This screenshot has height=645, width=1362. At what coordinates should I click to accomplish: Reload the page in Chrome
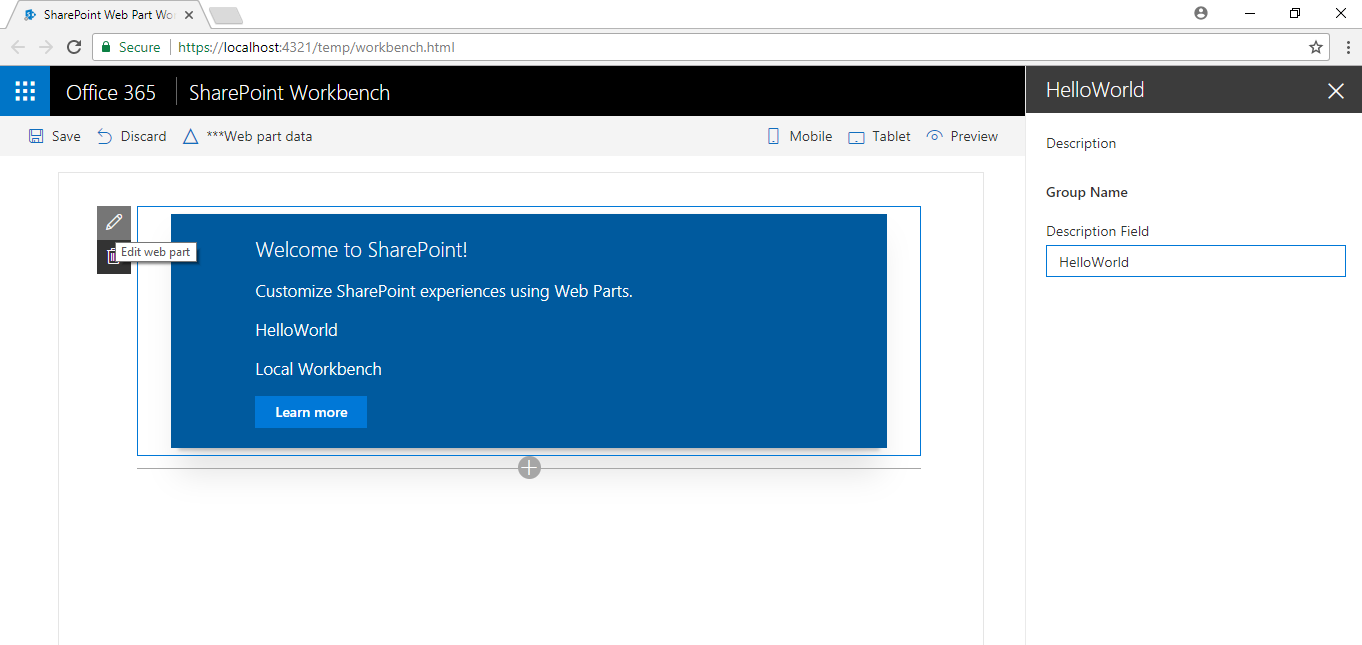[x=73, y=47]
